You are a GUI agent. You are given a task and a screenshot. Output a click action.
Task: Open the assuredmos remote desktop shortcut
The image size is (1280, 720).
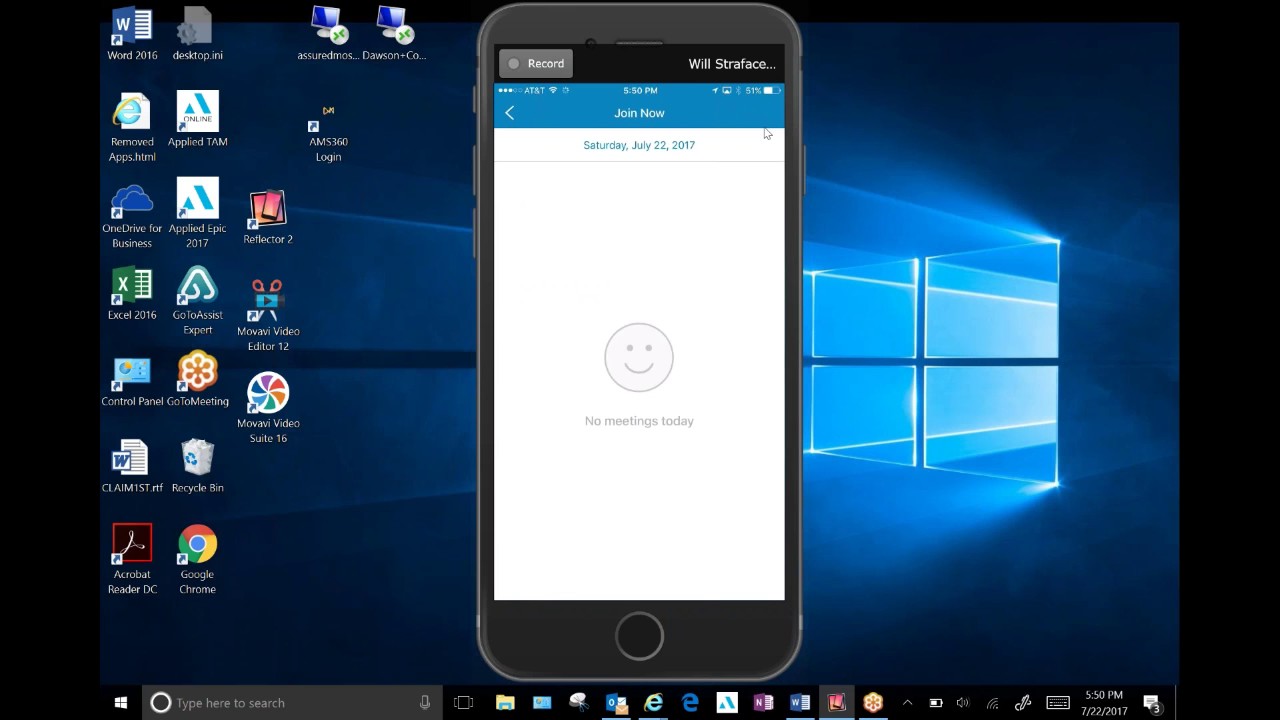pyautogui.click(x=328, y=34)
